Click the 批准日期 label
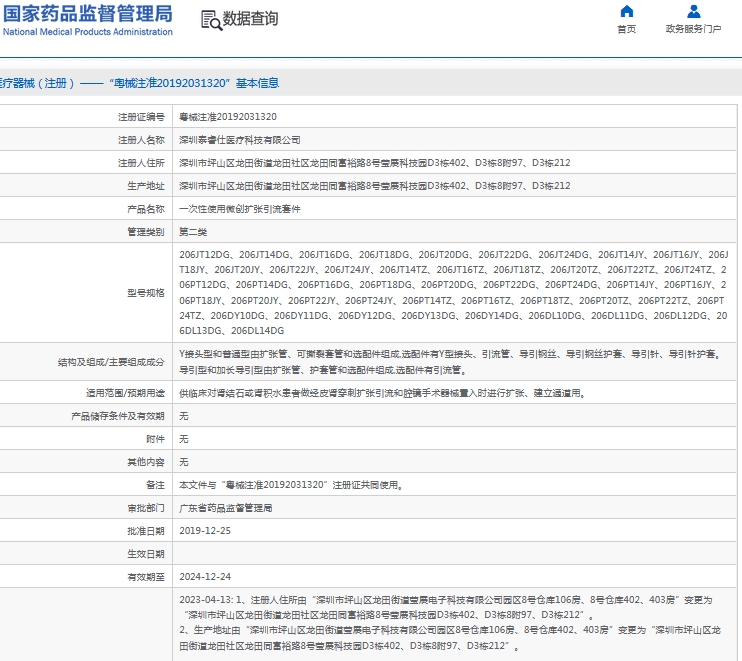Image resolution: width=742 pixels, height=661 pixels. point(146,531)
